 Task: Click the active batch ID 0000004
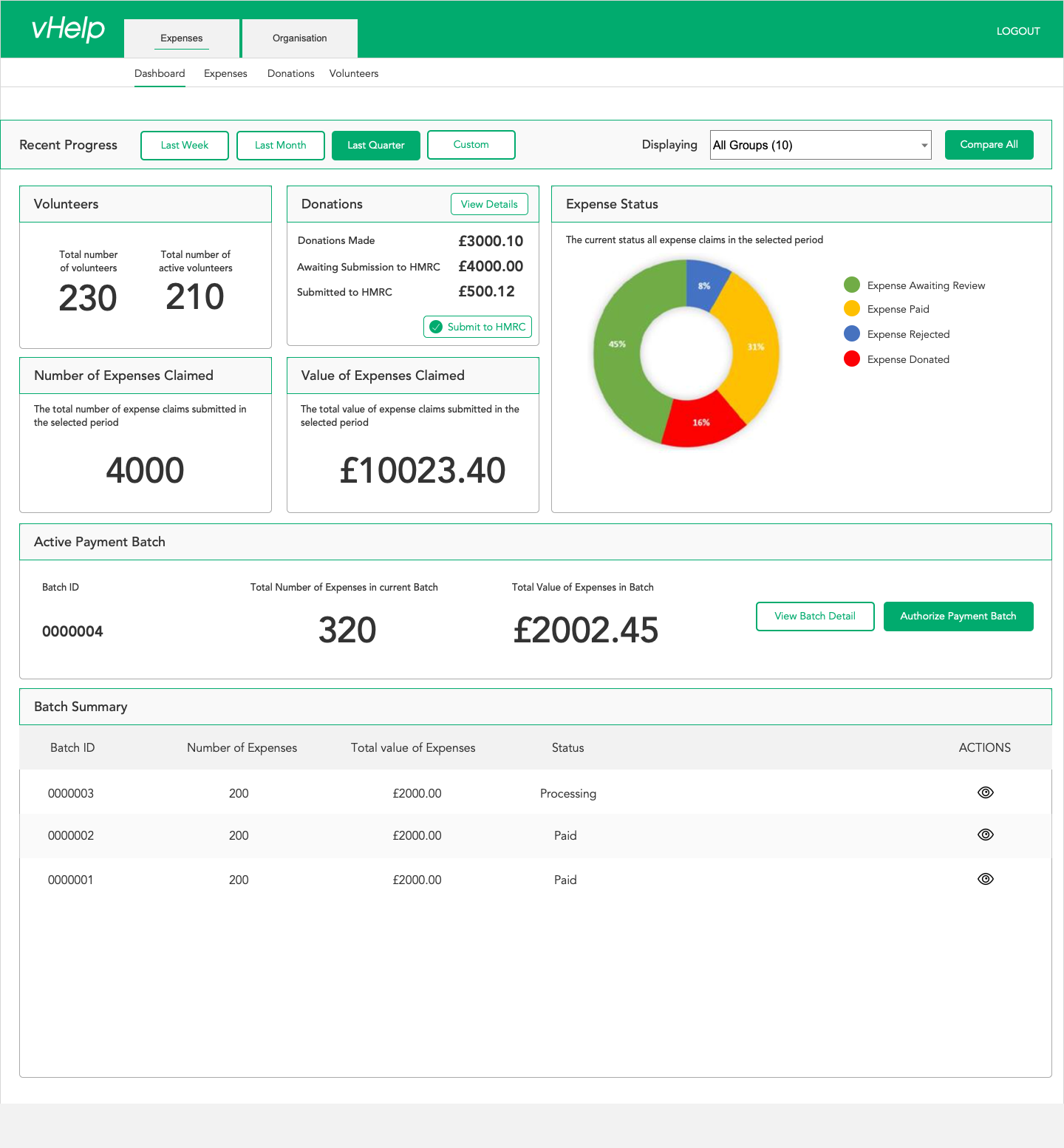point(72,631)
